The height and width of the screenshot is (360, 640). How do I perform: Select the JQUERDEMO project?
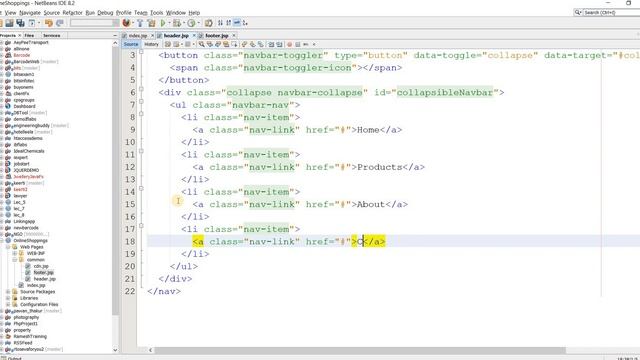pos(26,170)
